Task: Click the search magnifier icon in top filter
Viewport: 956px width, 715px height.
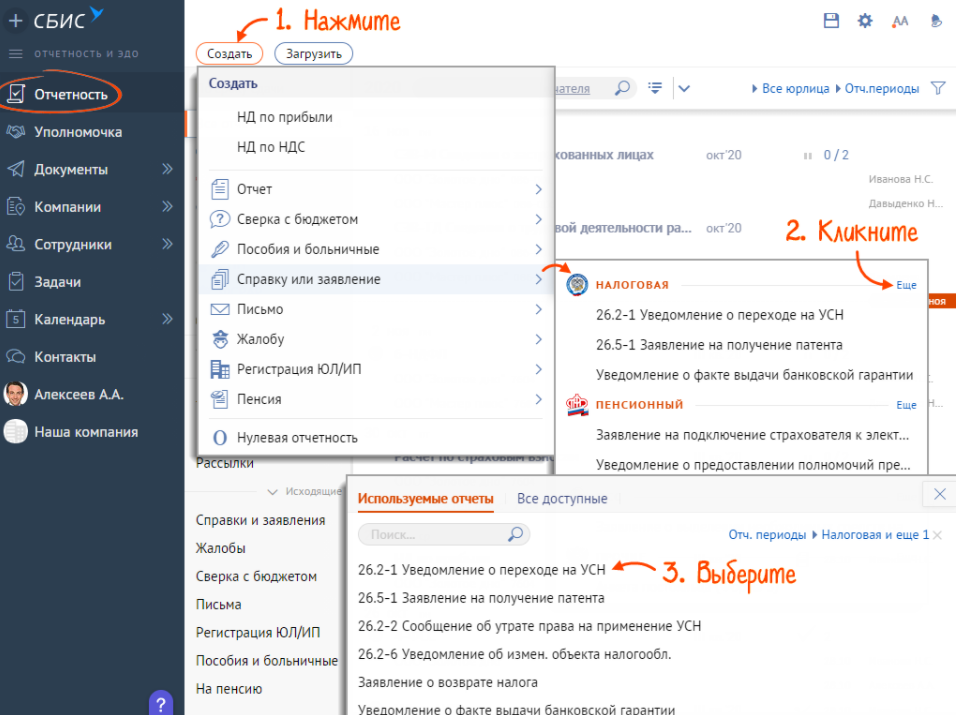Action: tap(622, 88)
